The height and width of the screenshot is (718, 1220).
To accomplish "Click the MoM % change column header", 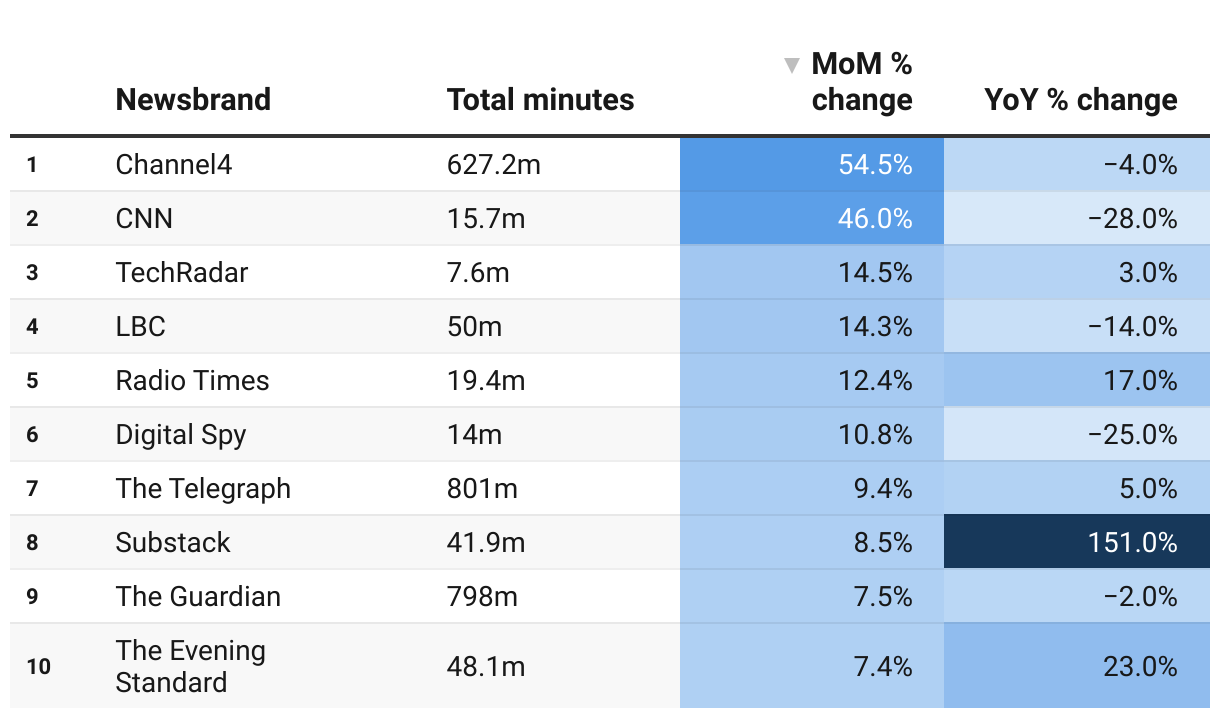I will click(861, 83).
